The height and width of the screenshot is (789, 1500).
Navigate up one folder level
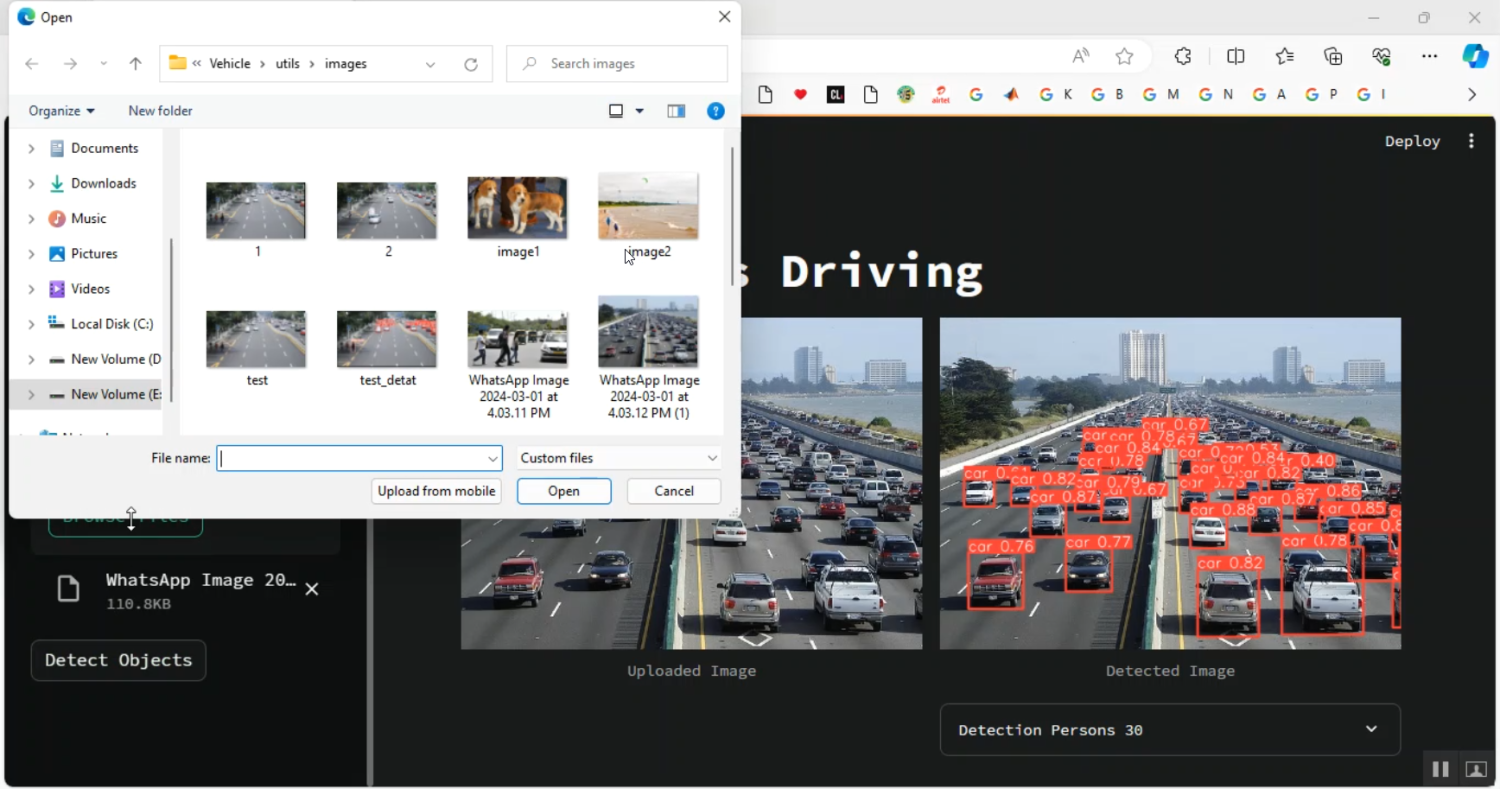(135, 63)
